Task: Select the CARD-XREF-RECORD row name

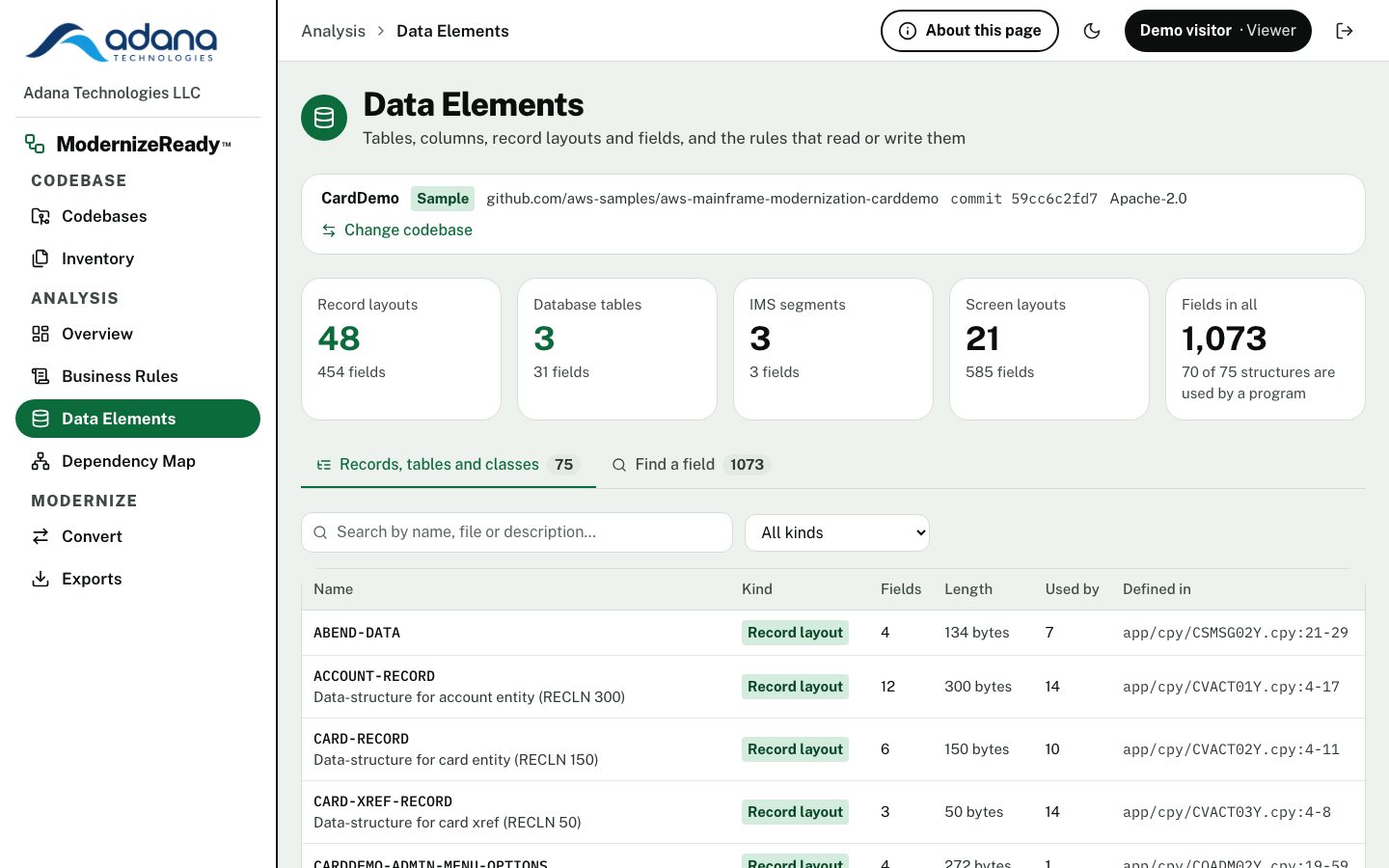Action: 383,801
